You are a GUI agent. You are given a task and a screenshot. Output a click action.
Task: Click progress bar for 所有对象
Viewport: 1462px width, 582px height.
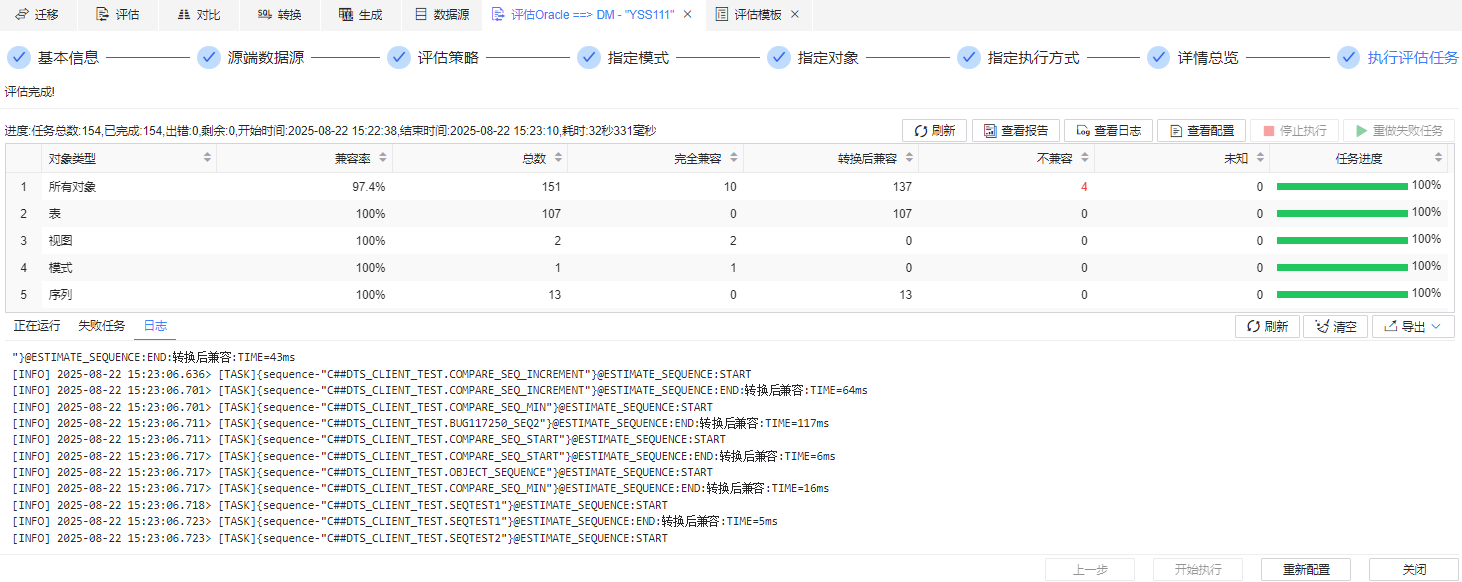[1342, 187]
